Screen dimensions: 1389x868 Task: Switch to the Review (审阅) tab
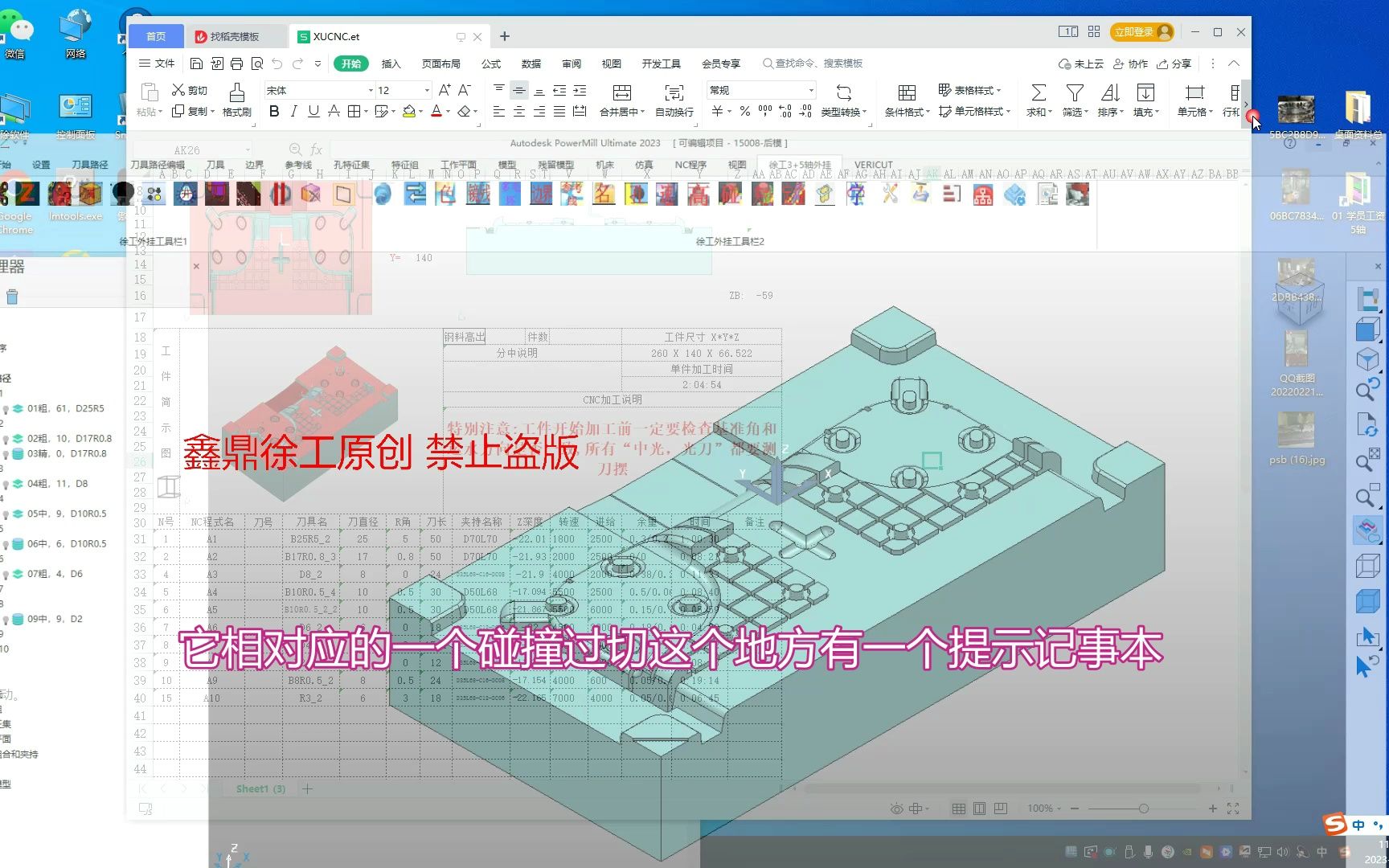click(x=572, y=63)
